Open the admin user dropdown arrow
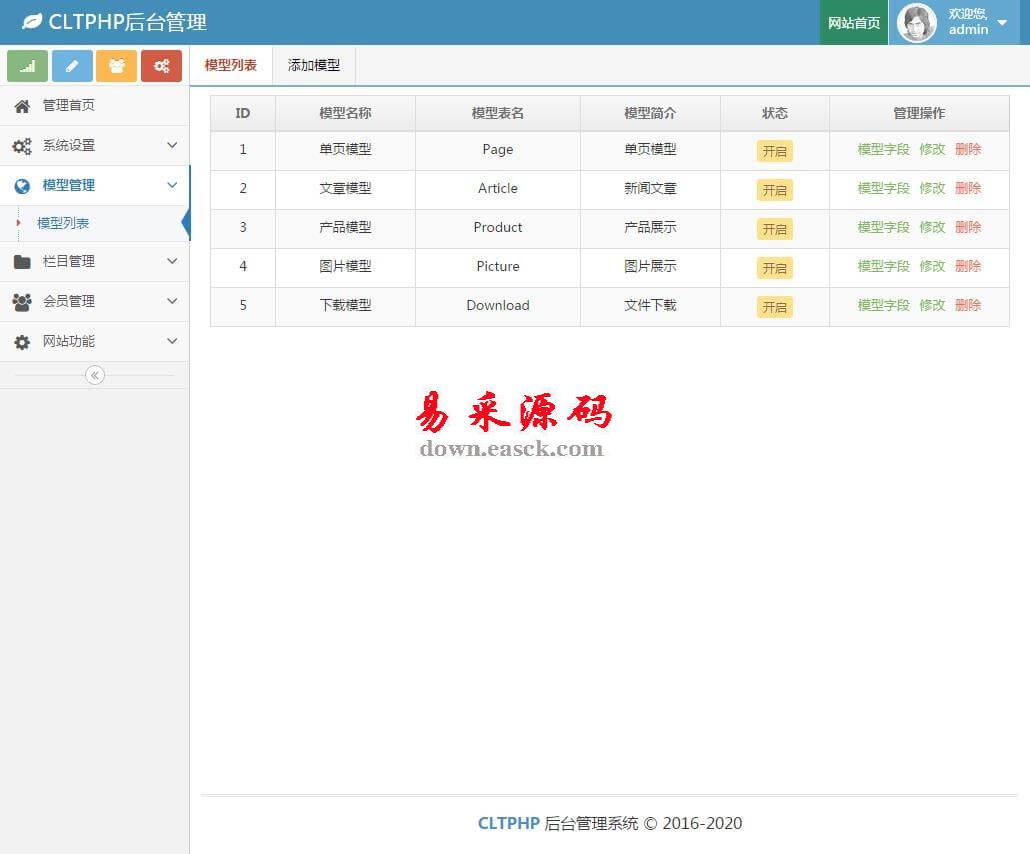Screen dimensions: 1030x854 [x=1002, y=23]
